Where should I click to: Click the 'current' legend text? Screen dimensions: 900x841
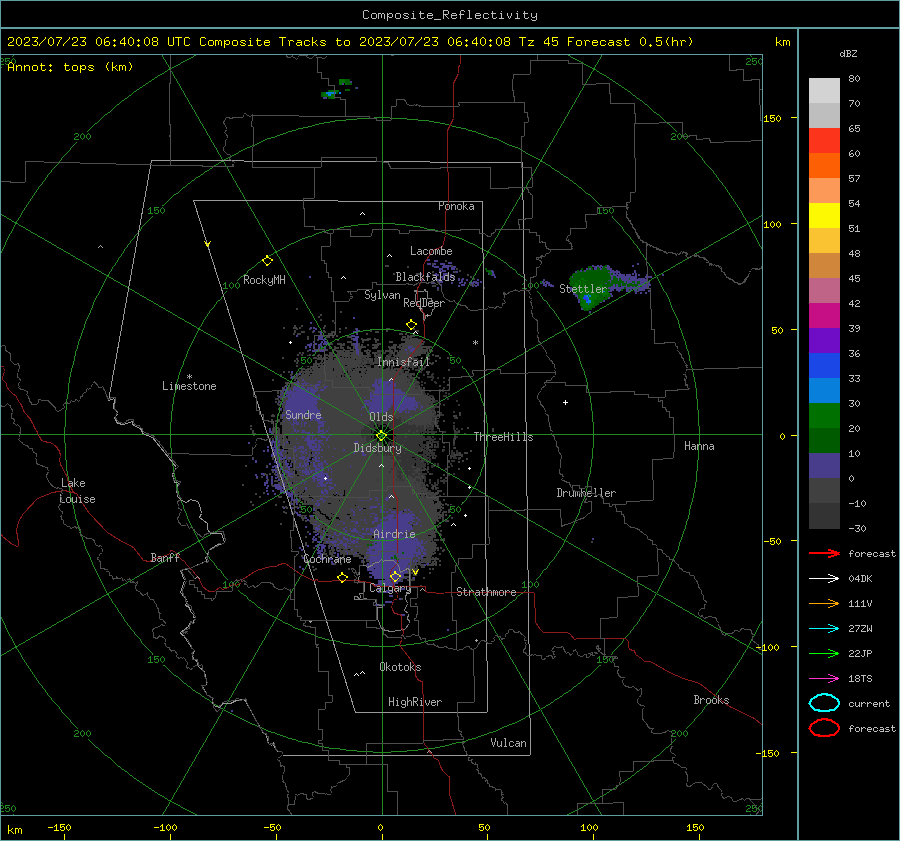[x=869, y=704]
